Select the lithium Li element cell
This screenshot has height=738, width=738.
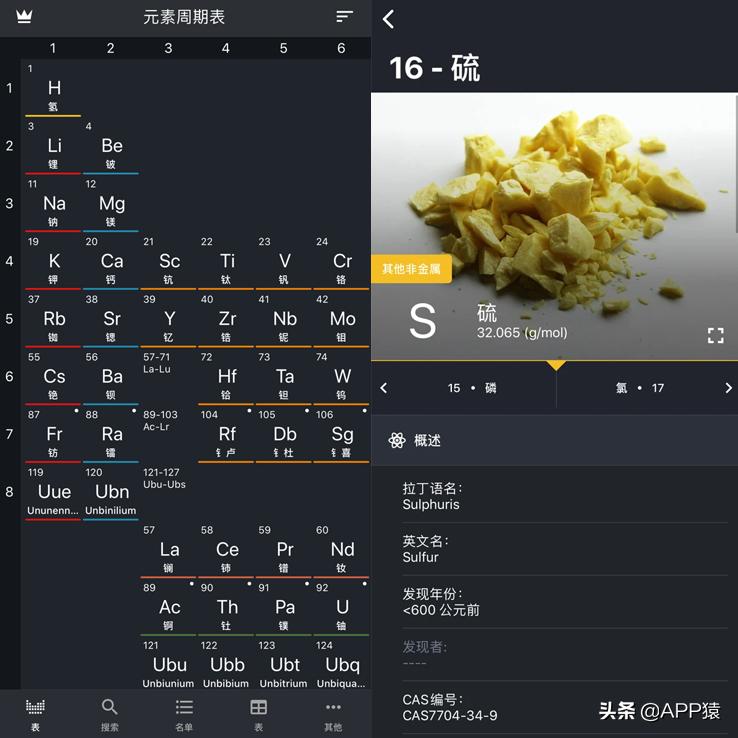[53, 146]
